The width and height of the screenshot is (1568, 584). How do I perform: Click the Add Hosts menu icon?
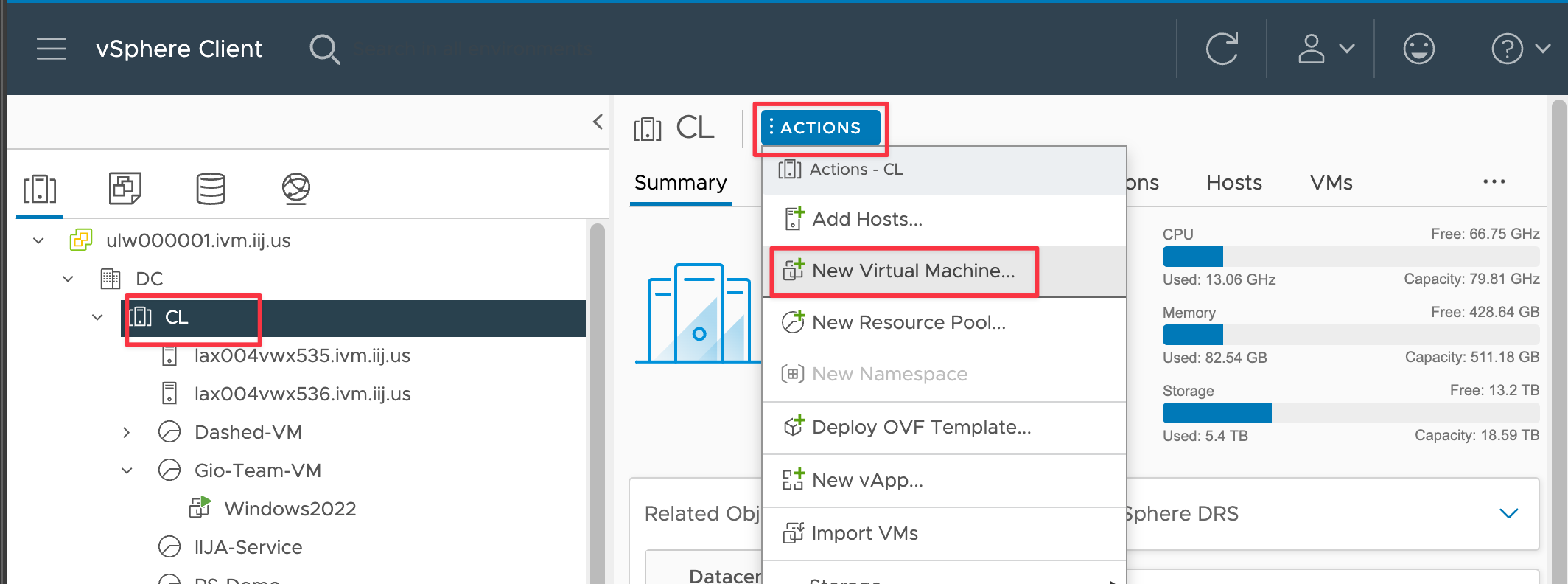pyautogui.click(x=794, y=218)
